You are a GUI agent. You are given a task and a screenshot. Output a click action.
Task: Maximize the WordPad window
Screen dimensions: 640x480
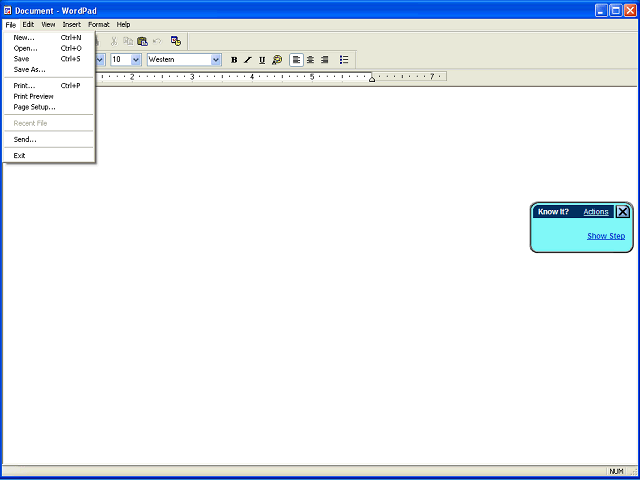click(x=616, y=11)
